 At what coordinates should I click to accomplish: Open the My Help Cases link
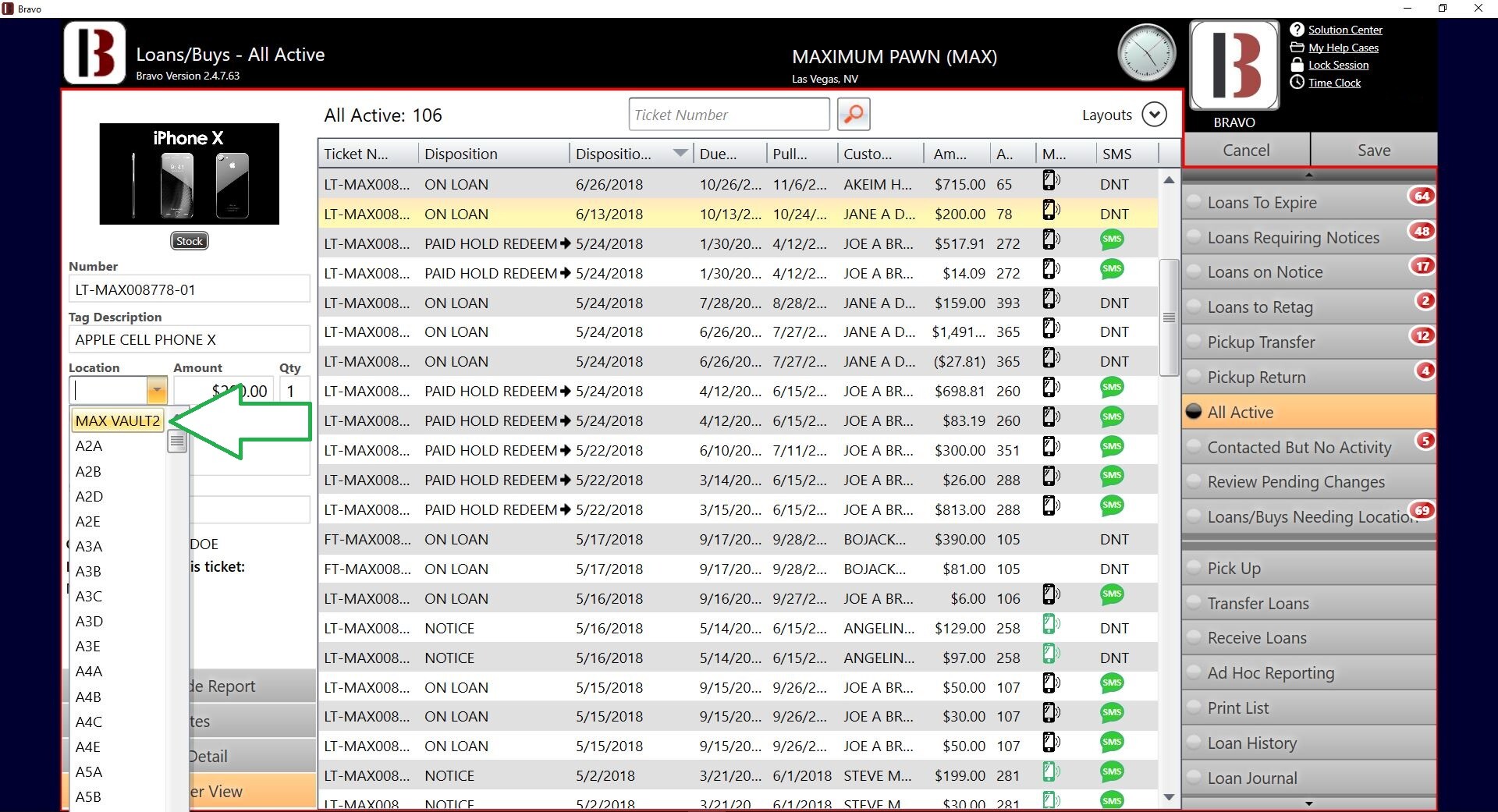click(x=1344, y=48)
